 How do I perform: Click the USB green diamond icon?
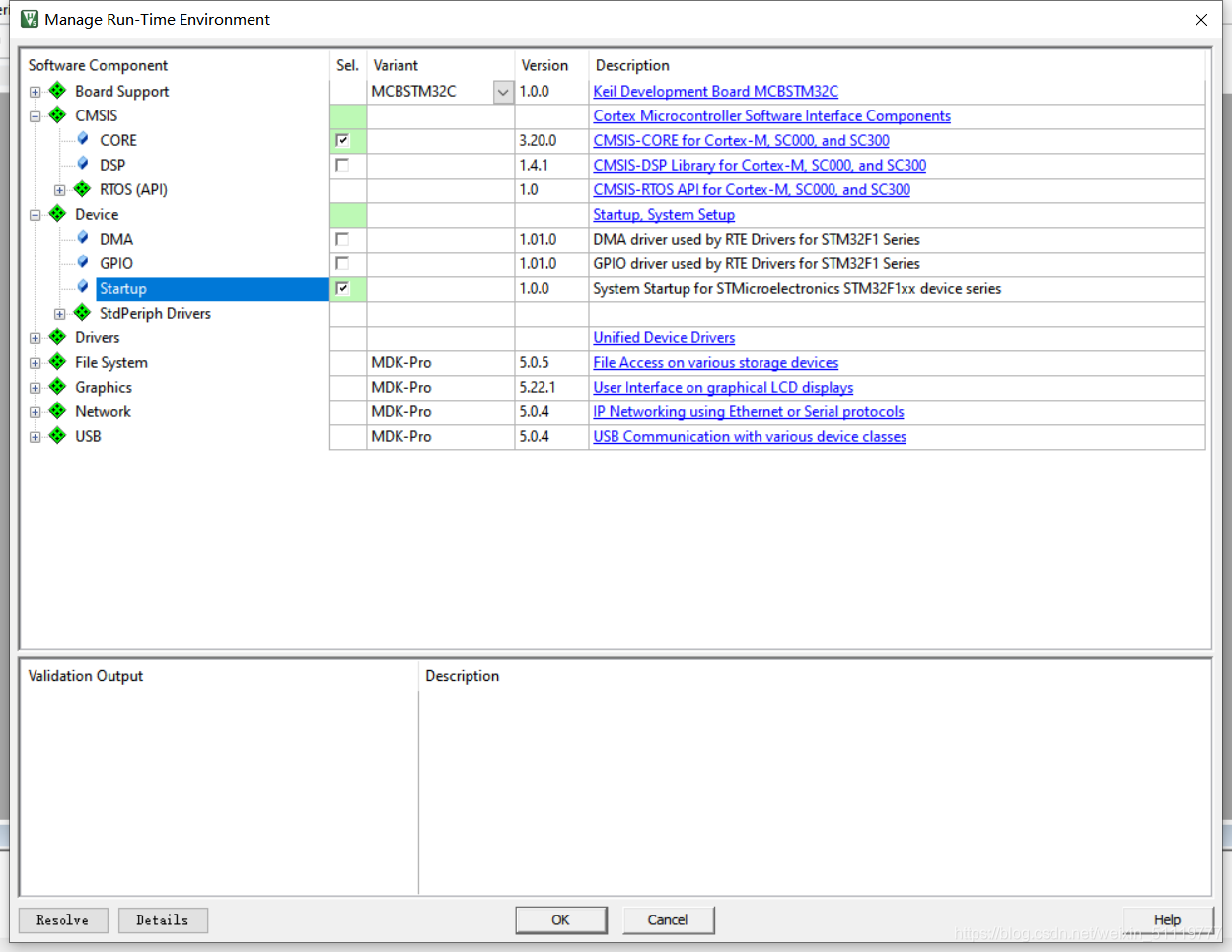(58, 436)
